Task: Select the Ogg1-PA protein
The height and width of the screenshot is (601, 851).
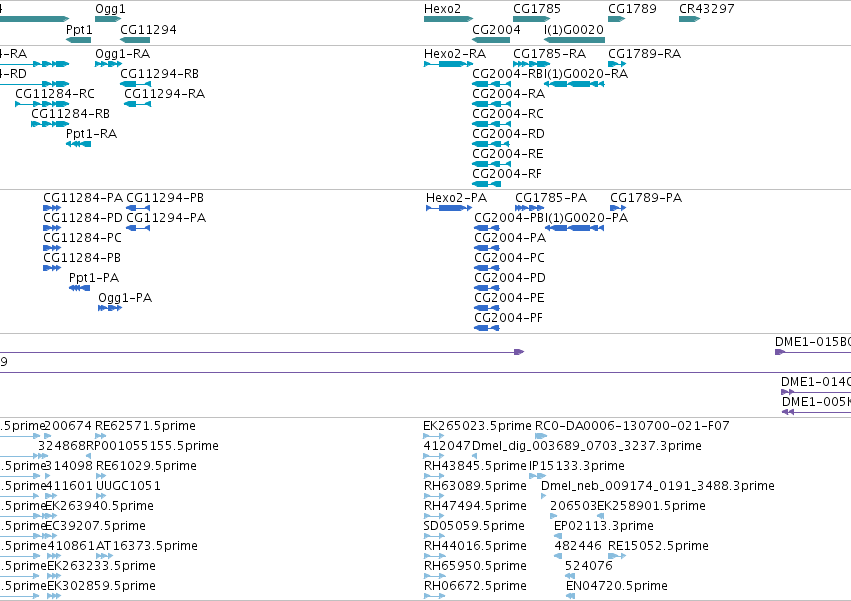Action: click(110, 308)
